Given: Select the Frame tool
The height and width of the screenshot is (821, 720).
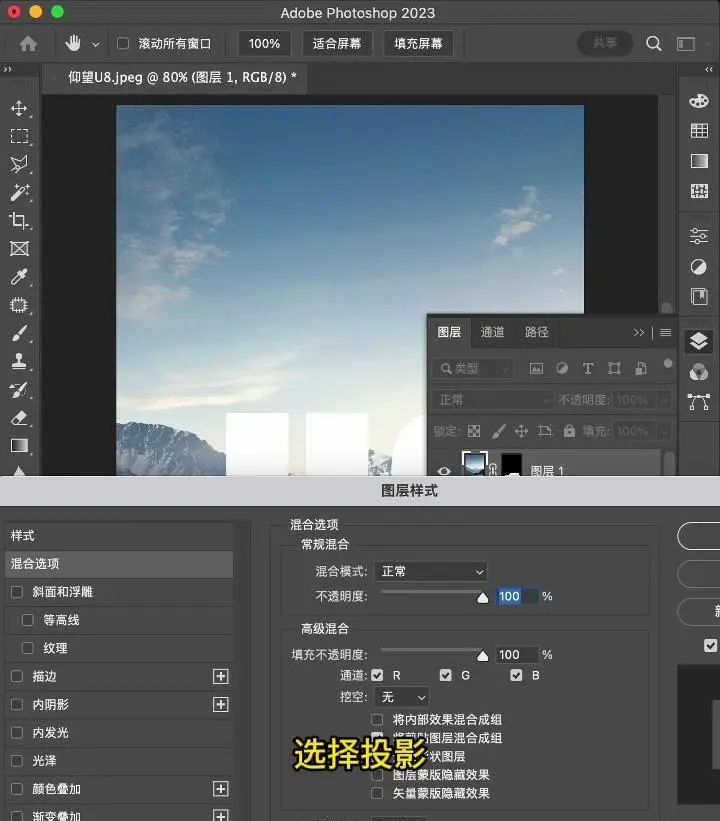Looking at the screenshot, I should [19, 248].
